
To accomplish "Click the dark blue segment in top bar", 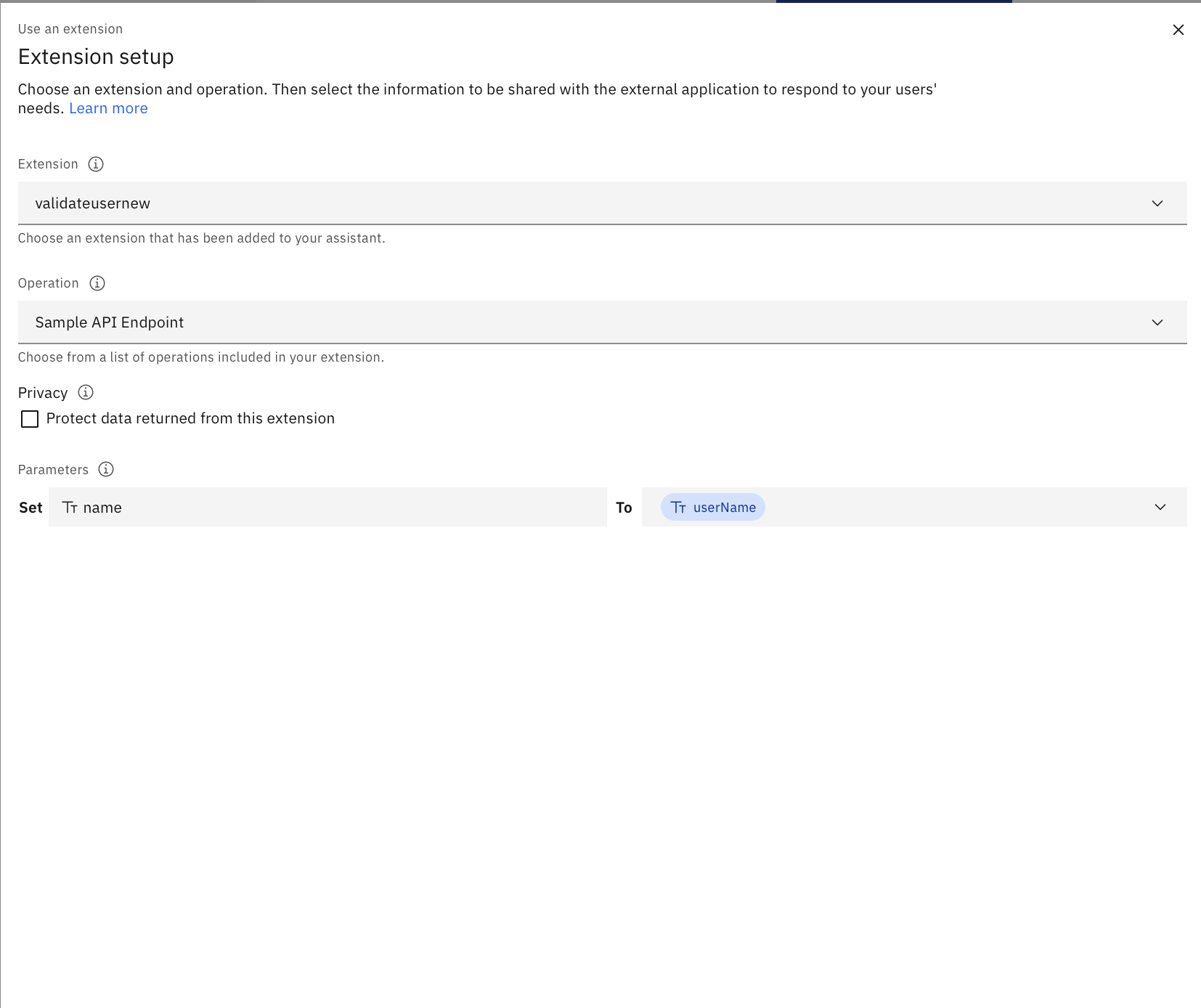I will click(x=893, y=1).
